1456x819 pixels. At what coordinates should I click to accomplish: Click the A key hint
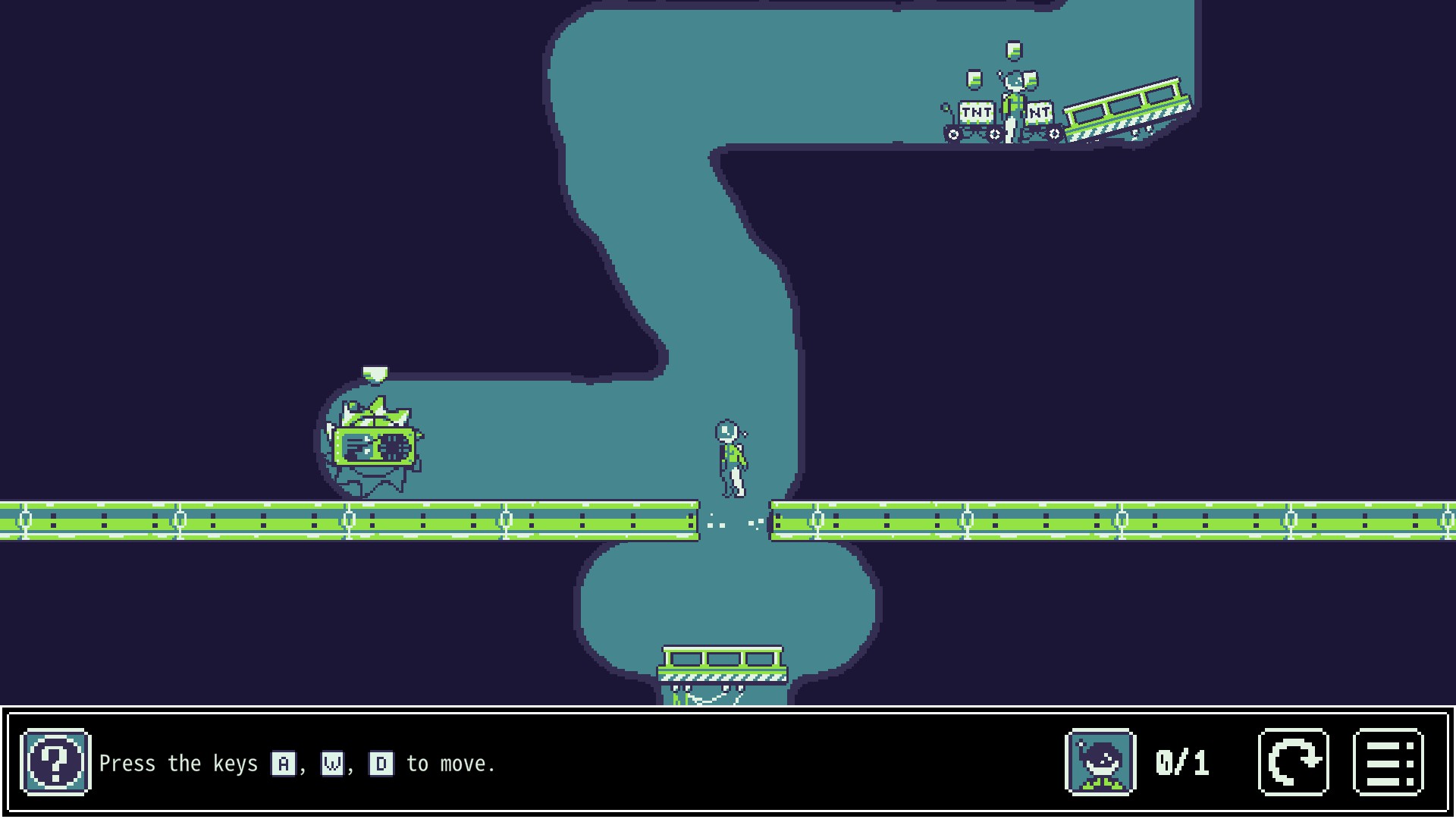[283, 764]
